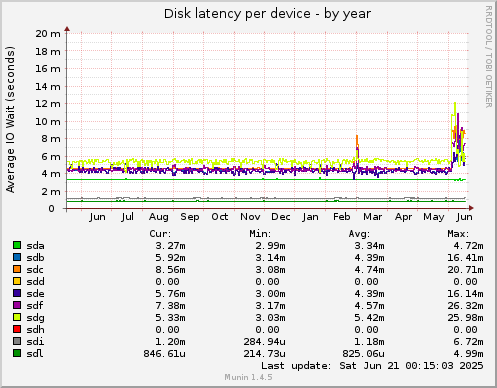Click the 'Min:' column header
The image size is (497, 388).
click(x=260, y=234)
